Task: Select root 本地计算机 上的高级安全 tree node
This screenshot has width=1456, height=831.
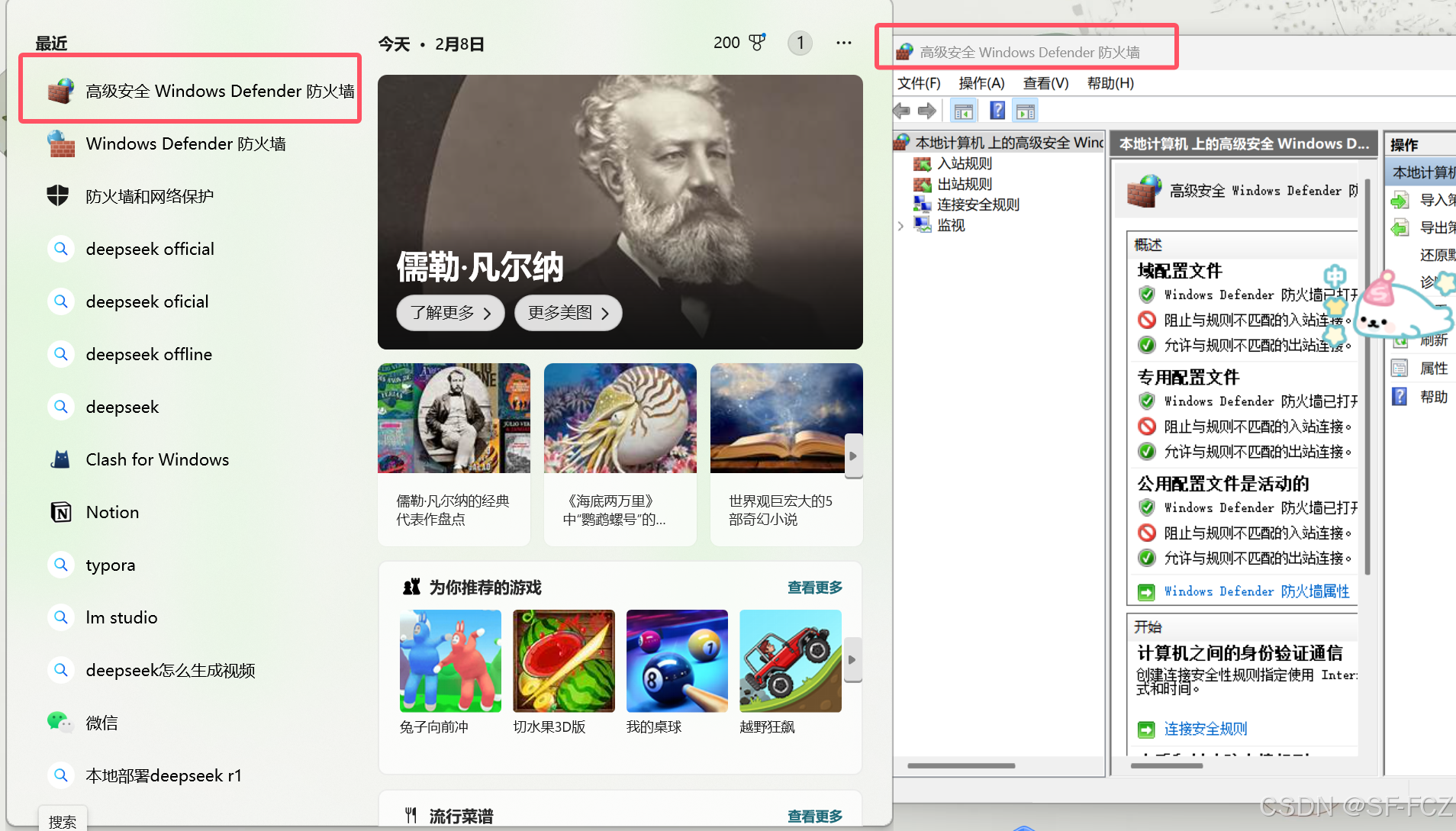Action: [999, 143]
